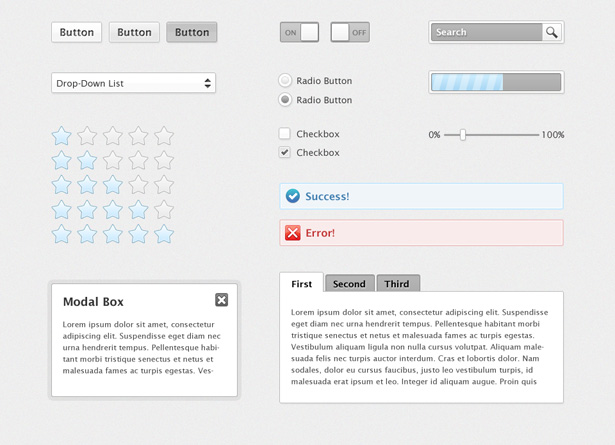
Task: Click the Success! alert message
Action: point(422,196)
